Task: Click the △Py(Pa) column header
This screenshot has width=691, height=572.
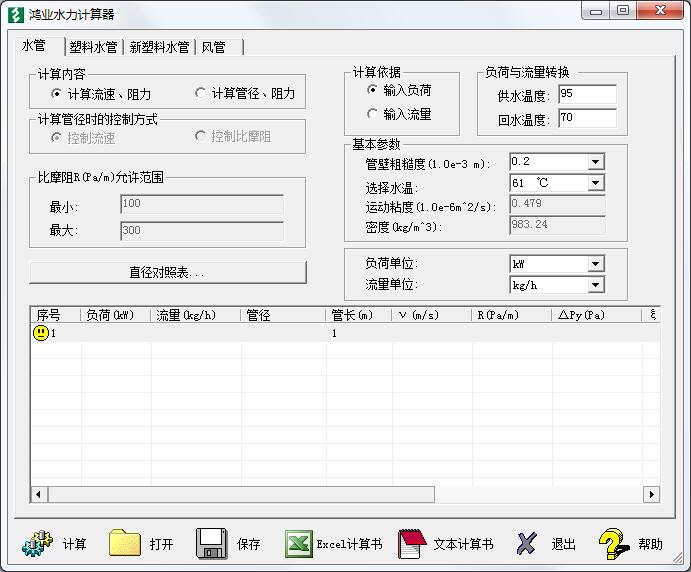Action: pyautogui.click(x=597, y=315)
